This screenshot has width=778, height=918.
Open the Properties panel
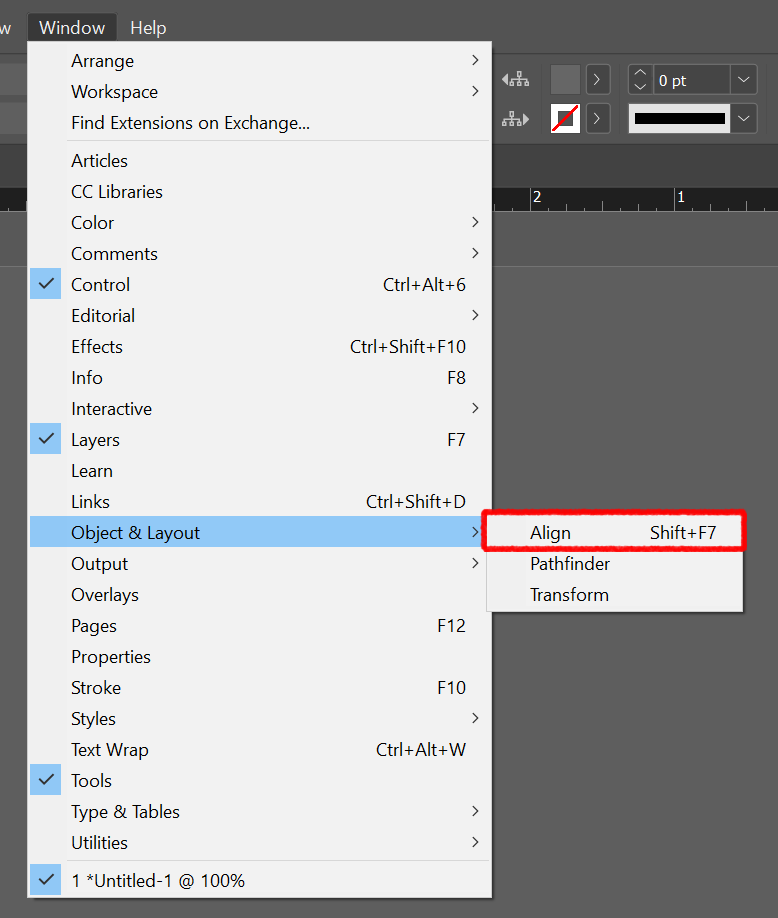pyautogui.click(x=261, y=657)
